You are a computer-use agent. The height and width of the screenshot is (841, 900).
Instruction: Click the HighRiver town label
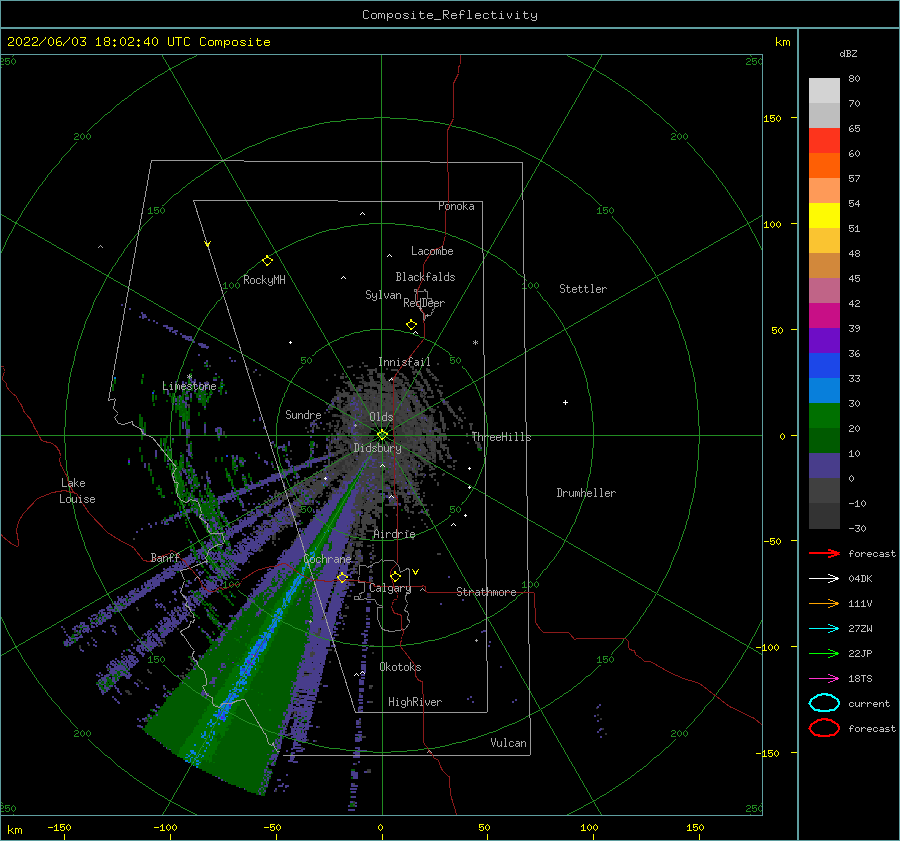click(415, 702)
